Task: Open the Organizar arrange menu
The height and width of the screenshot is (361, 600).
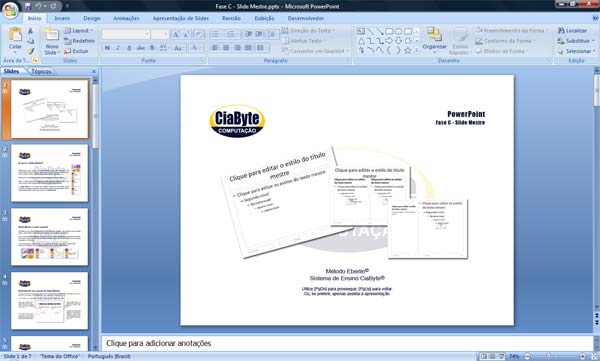Action: tap(434, 41)
